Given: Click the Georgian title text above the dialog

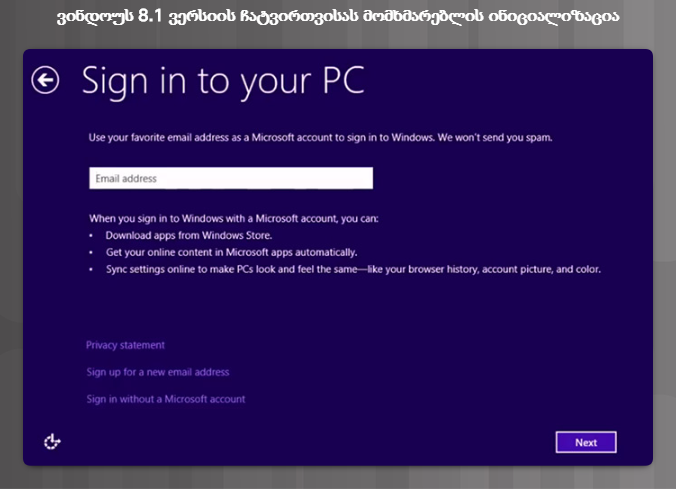Looking at the screenshot, I should [x=338, y=17].
